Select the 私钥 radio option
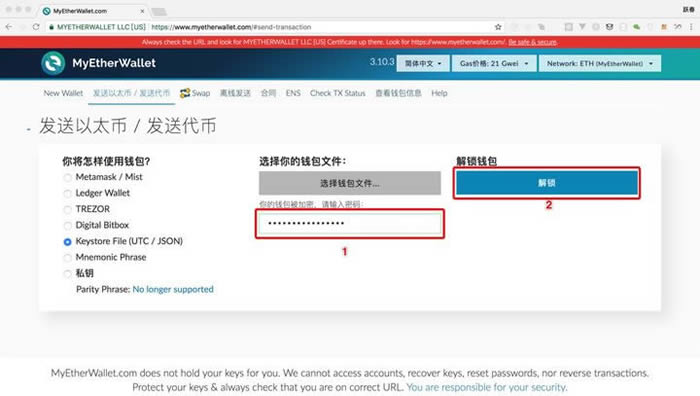The width and height of the screenshot is (700, 396). click(x=67, y=274)
